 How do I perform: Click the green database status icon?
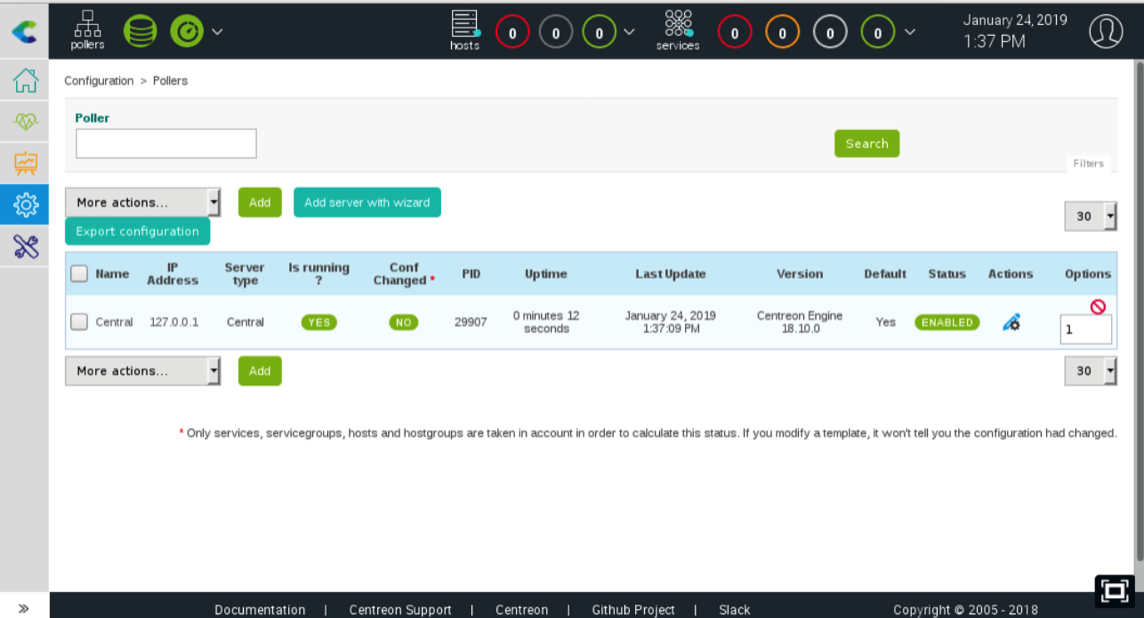pos(140,31)
